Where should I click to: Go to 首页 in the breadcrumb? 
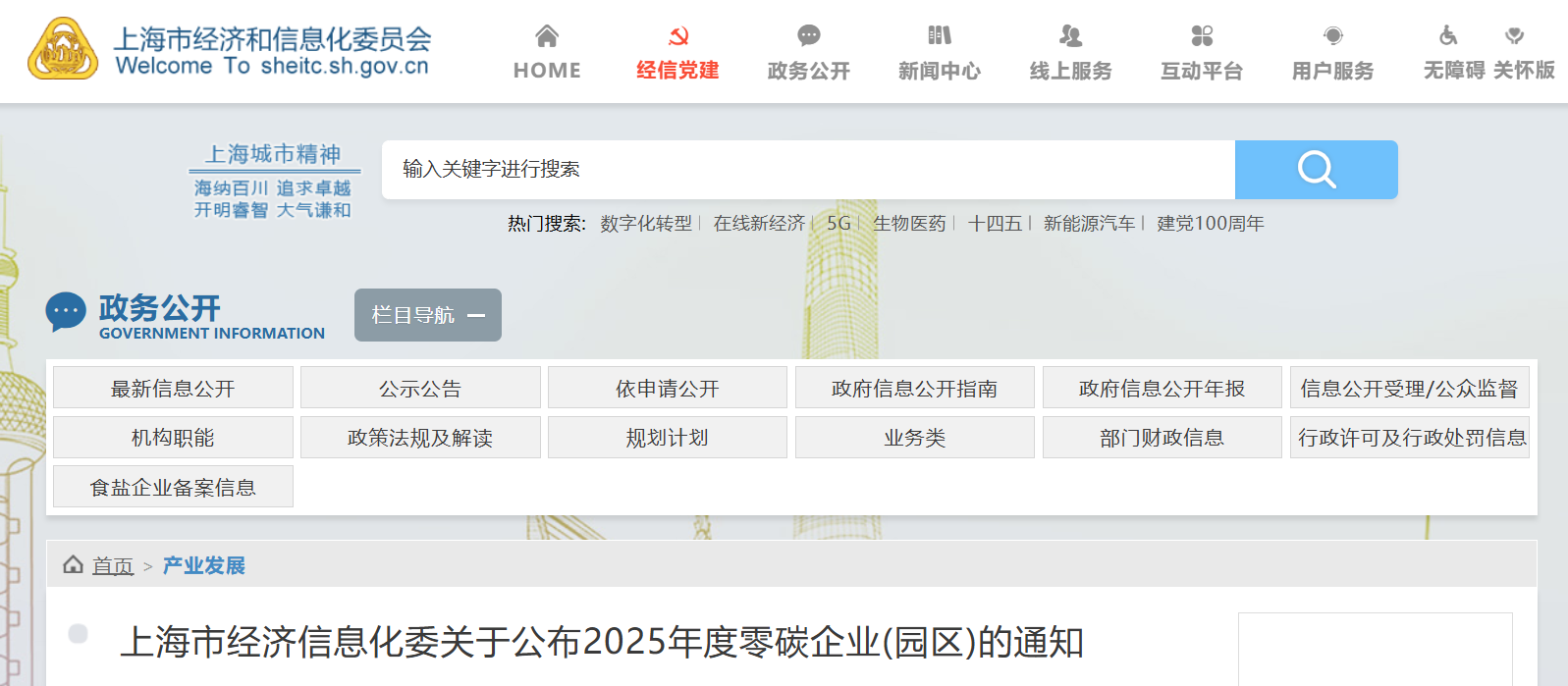112,566
